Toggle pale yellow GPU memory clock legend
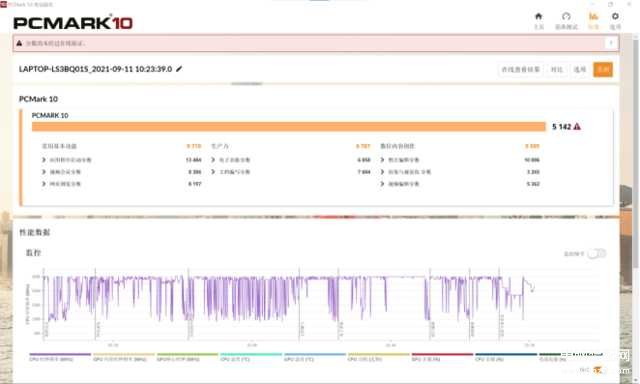The width and height of the screenshot is (640, 384). pyautogui.click(x=124, y=357)
